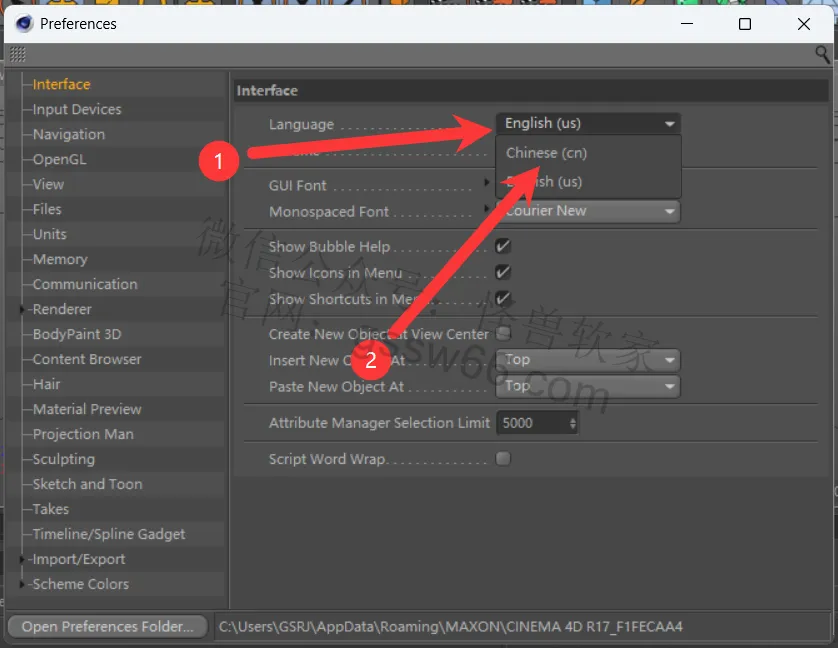Maximize the Preferences window

coord(745,24)
